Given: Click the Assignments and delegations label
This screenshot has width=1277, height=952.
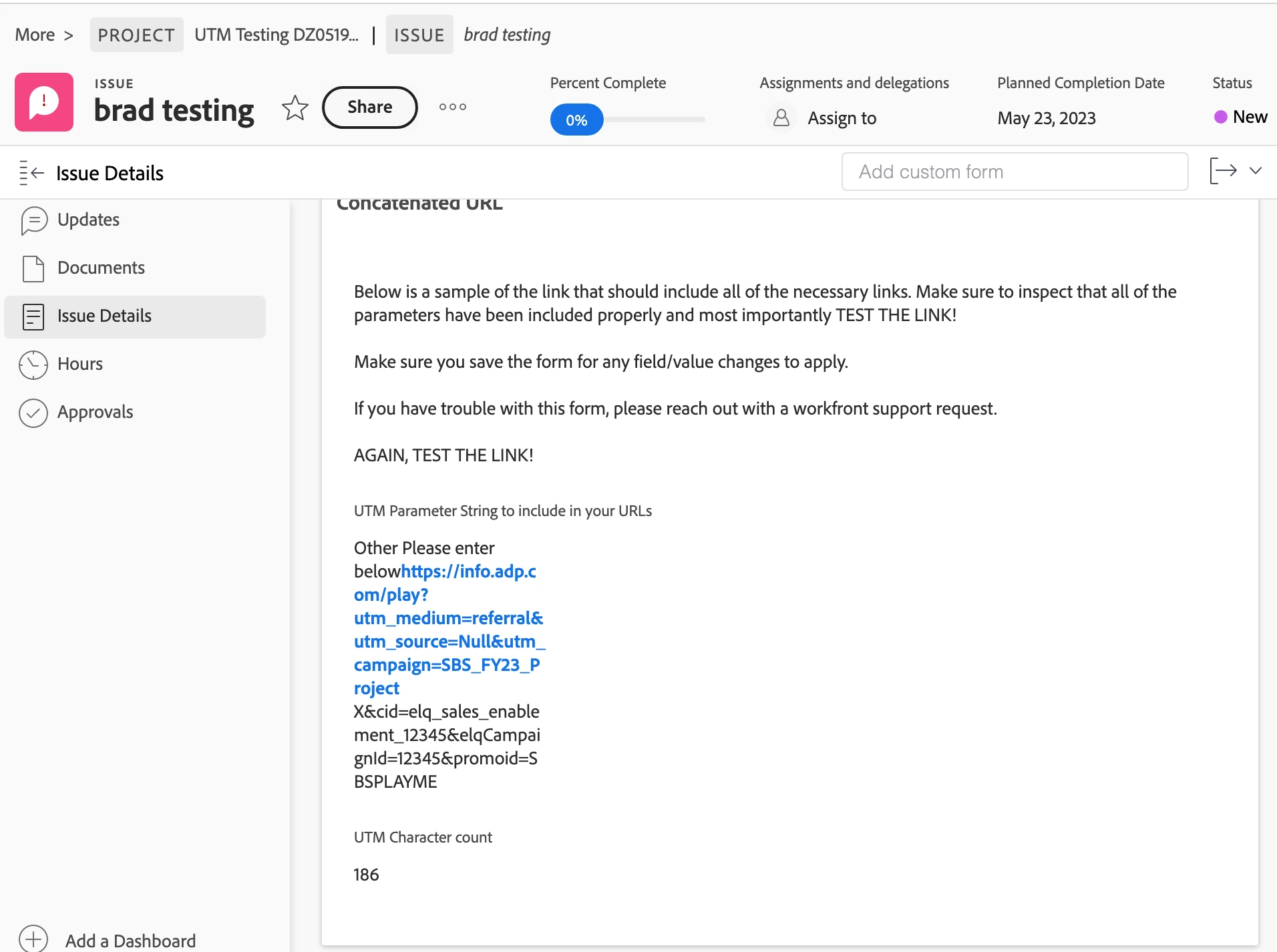Looking at the screenshot, I should pos(854,83).
